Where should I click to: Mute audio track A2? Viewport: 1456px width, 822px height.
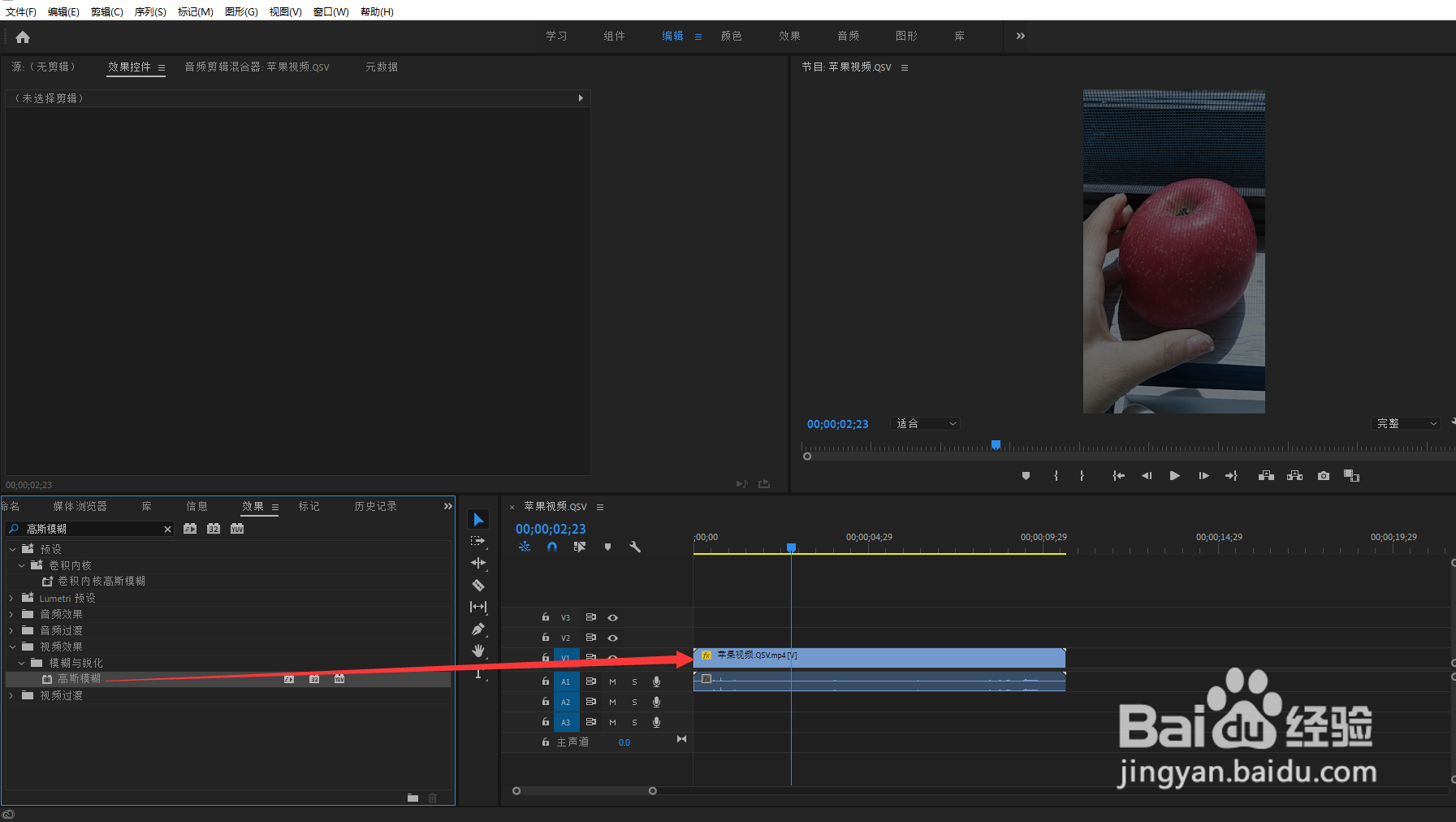[x=612, y=702]
